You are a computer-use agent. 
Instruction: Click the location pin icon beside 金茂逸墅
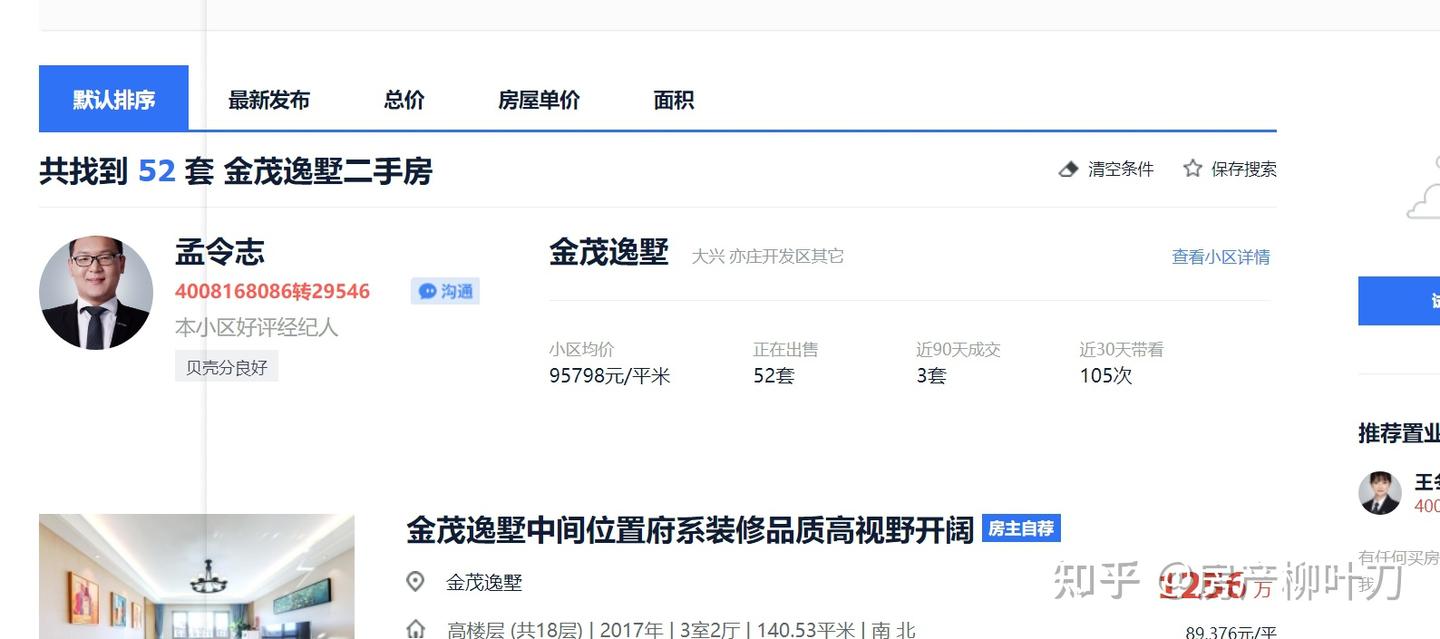(x=415, y=582)
